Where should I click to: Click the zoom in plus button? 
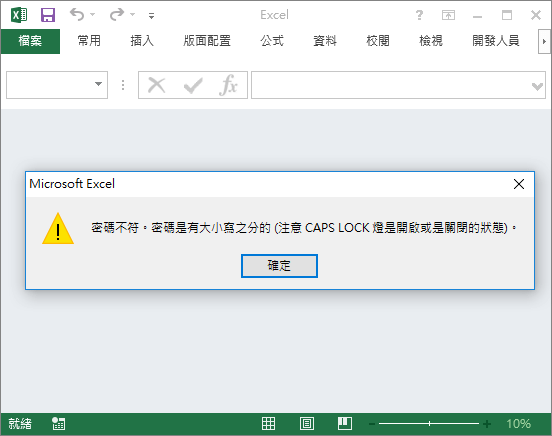[487, 424]
